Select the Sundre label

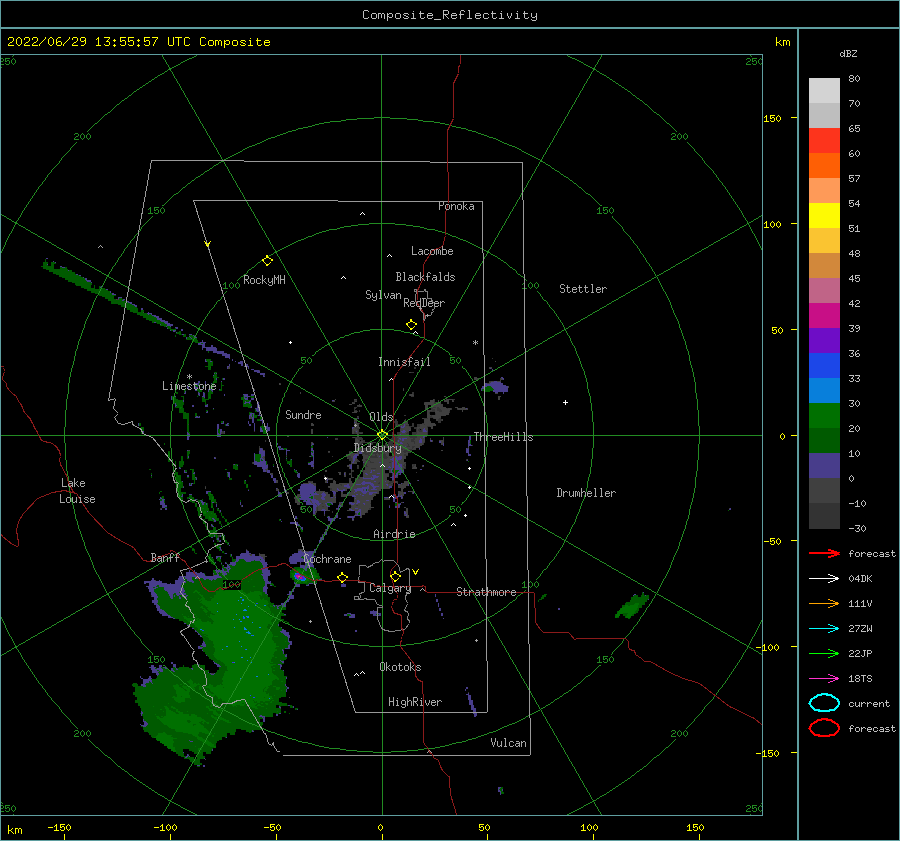[303, 414]
